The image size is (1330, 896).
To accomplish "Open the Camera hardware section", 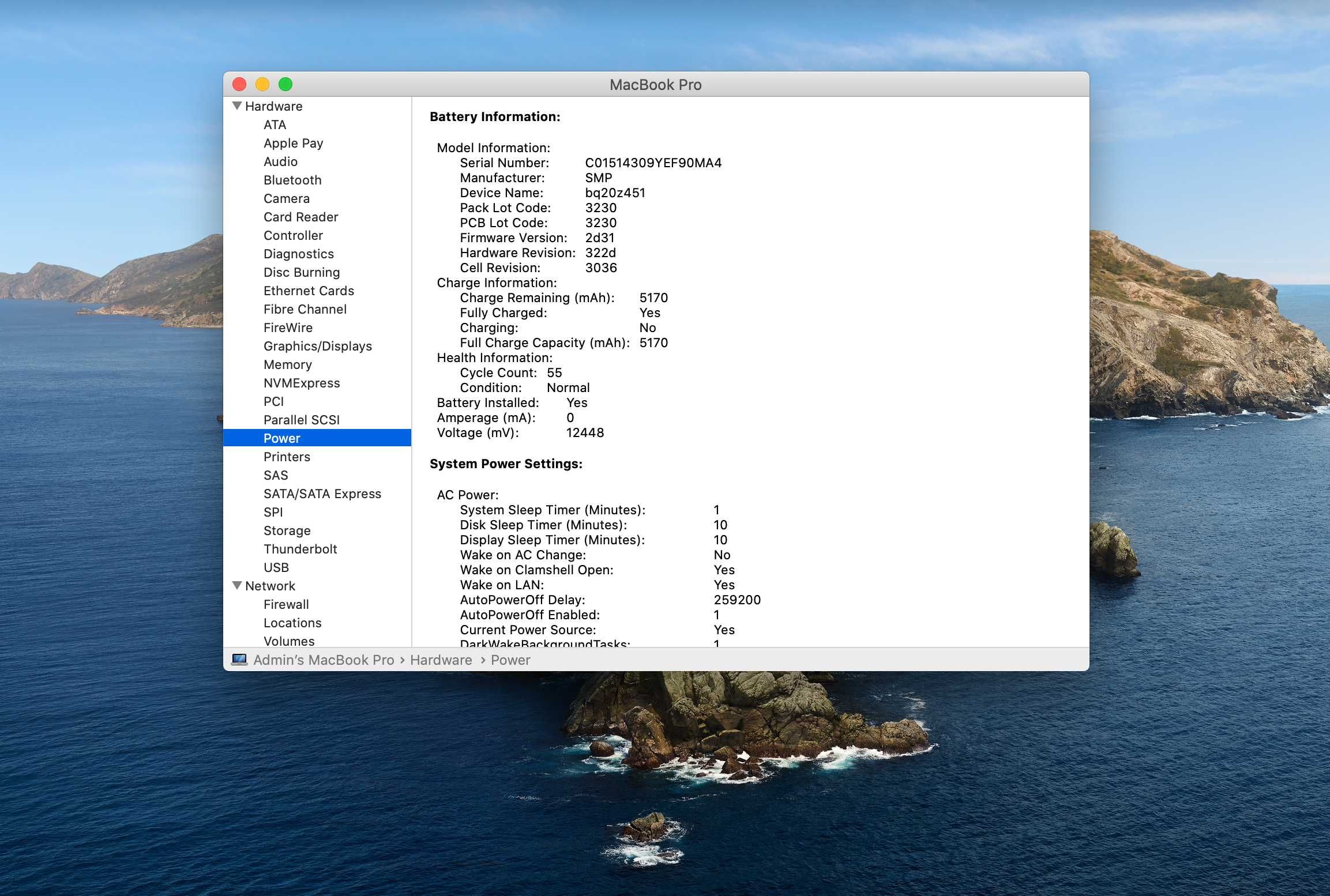I will [x=287, y=198].
